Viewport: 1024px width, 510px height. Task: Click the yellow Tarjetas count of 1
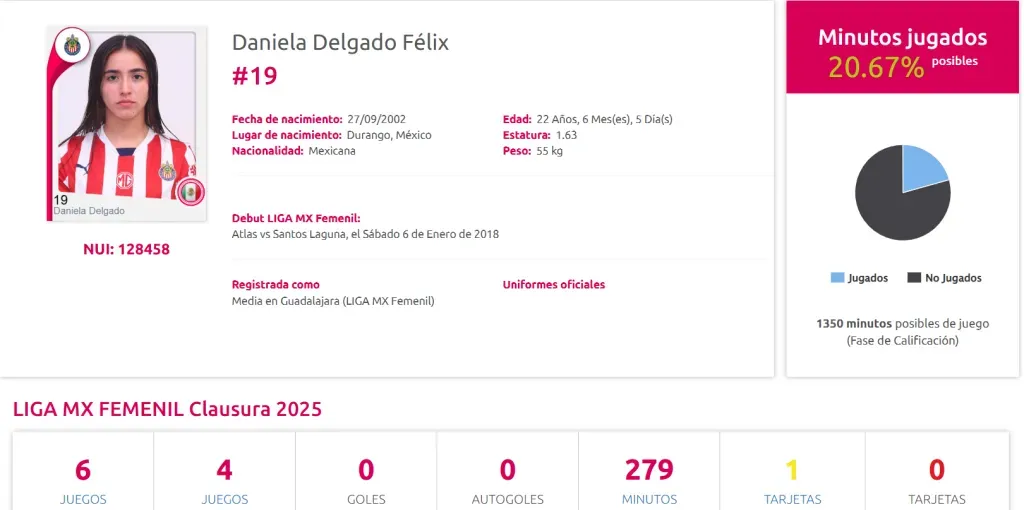[792, 470]
